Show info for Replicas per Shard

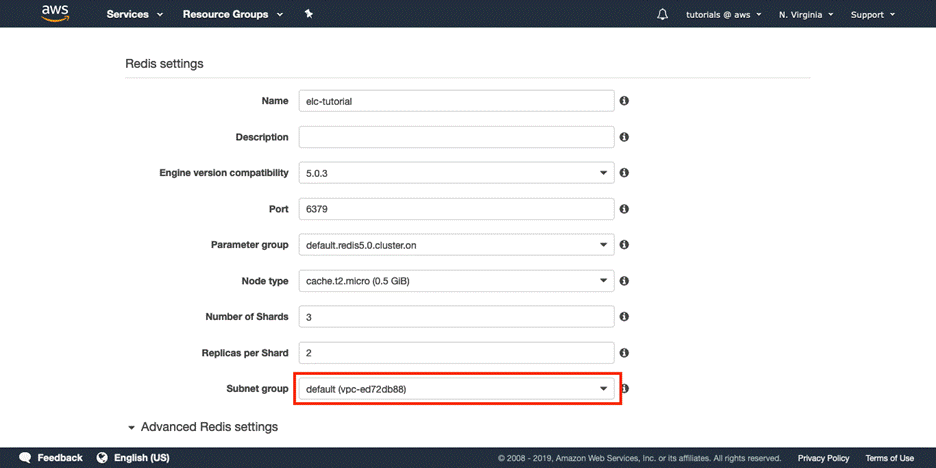[624, 353]
